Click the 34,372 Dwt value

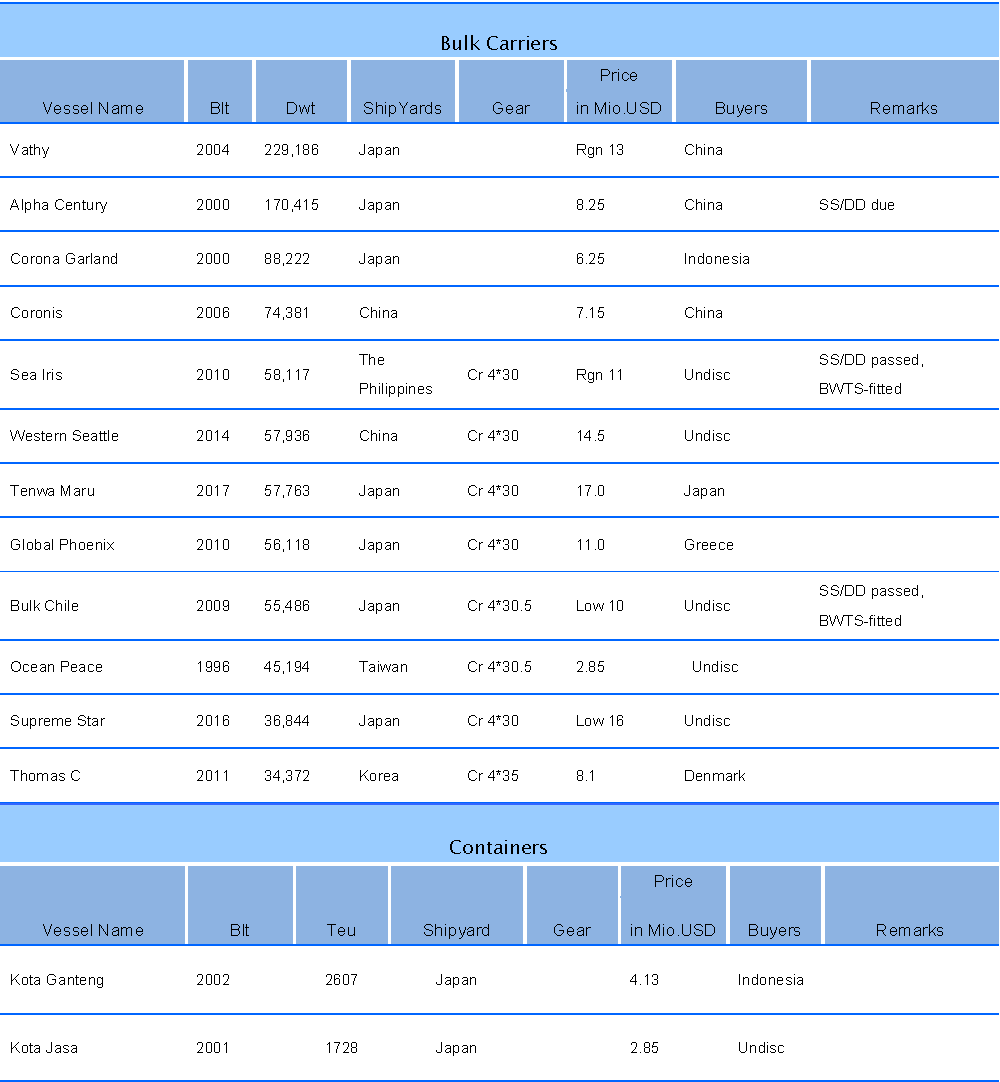tap(287, 776)
